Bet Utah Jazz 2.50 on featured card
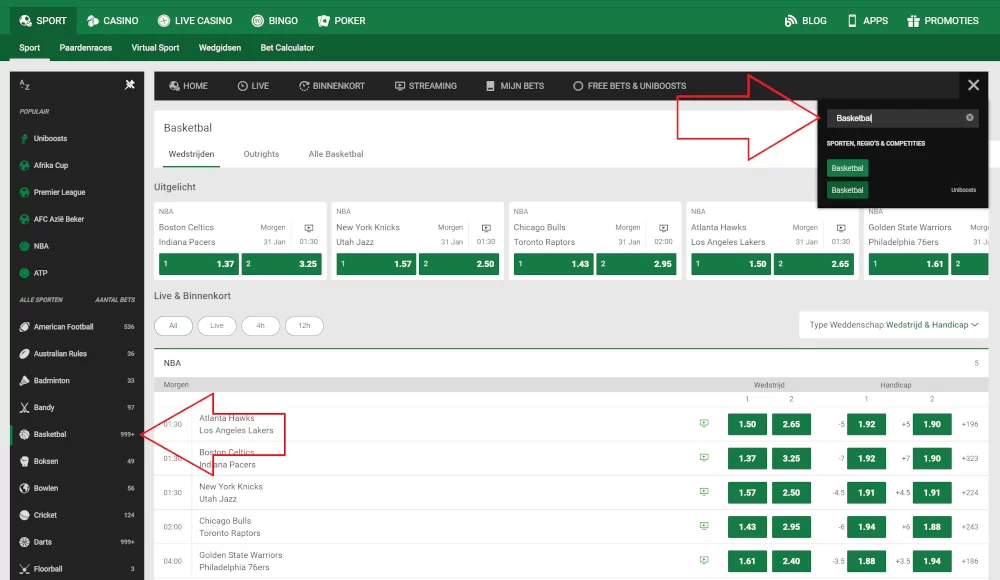 459,264
